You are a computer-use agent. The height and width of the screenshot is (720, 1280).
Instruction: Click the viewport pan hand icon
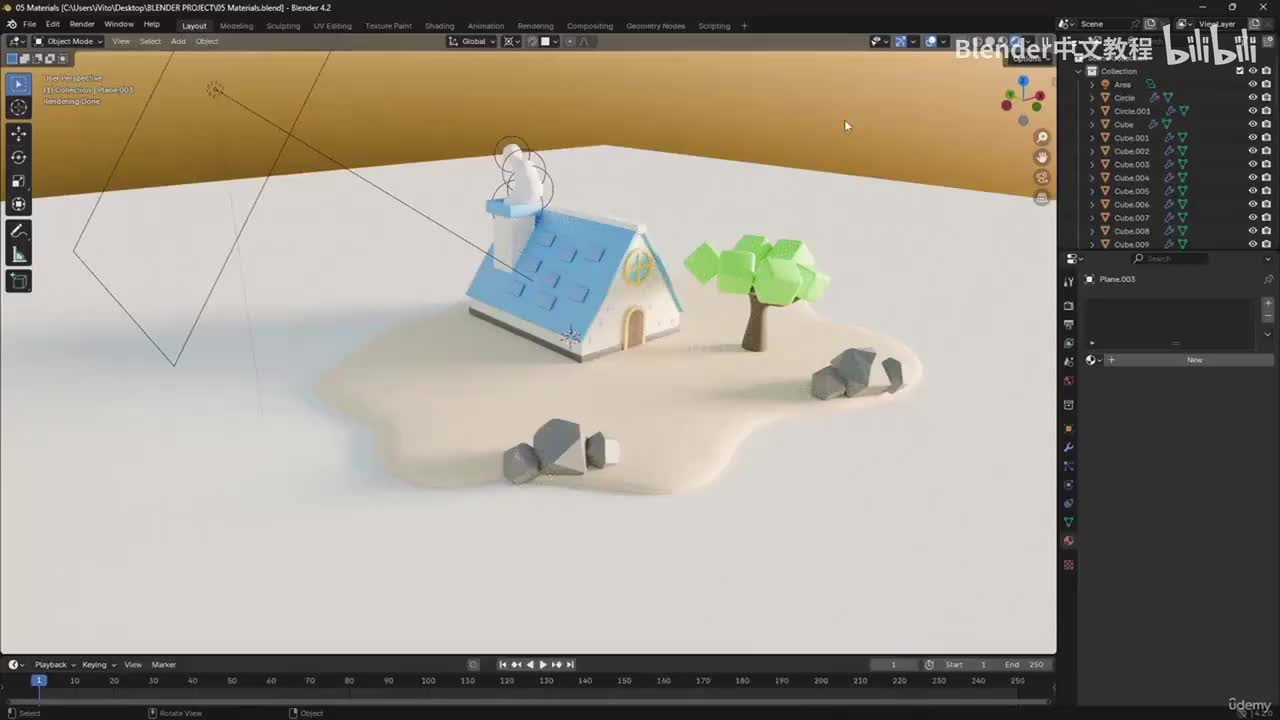coord(1042,157)
